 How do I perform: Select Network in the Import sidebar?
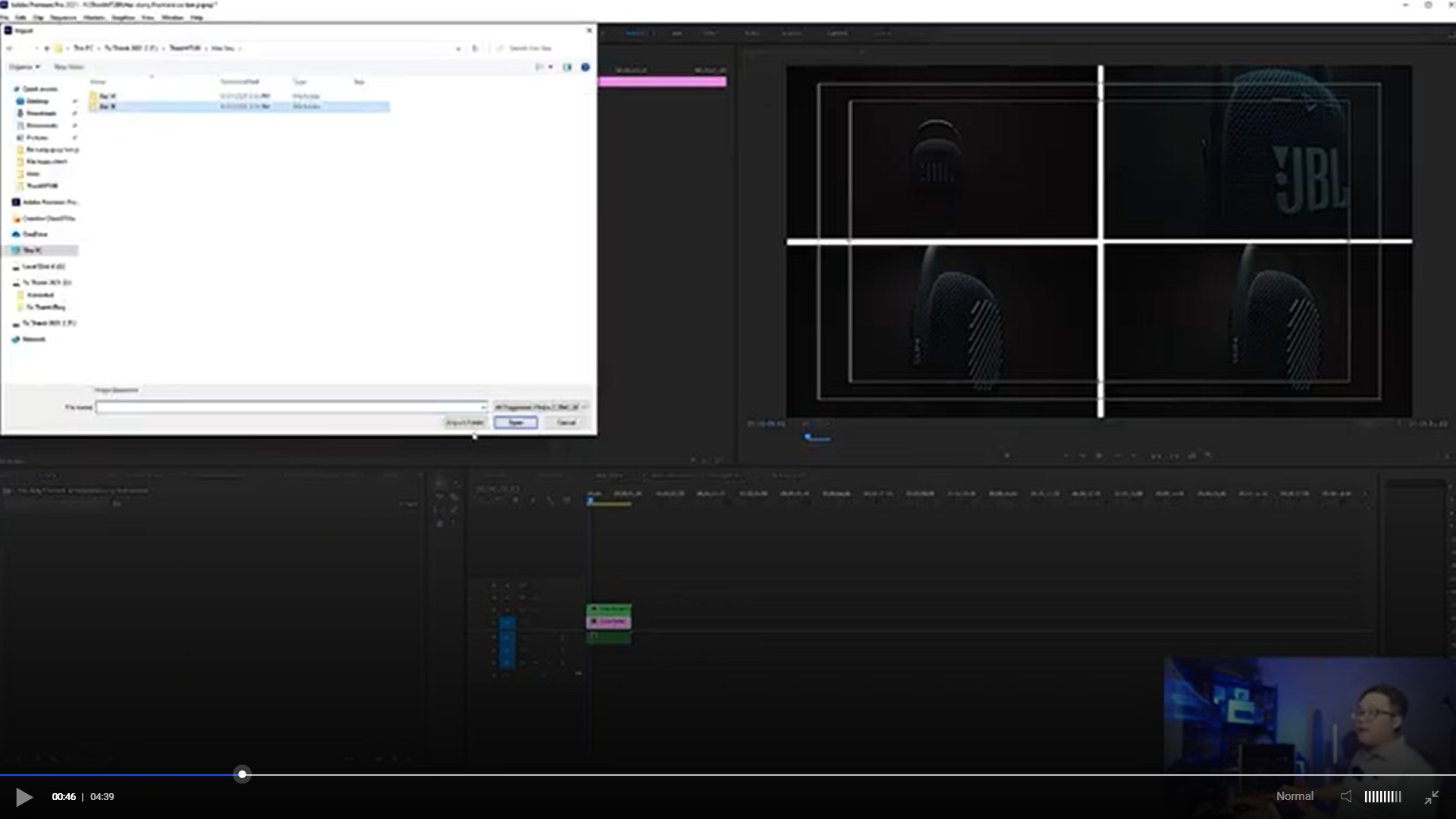(30, 339)
